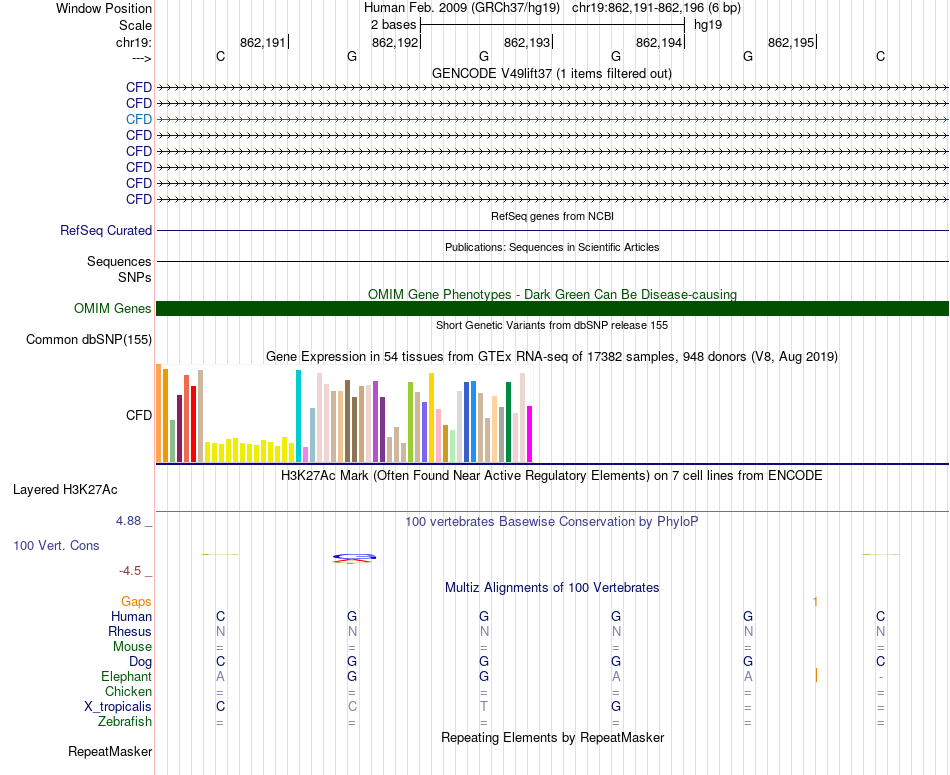Select the Rhesus species label
Screen dimensions: 950x775
point(130,631)
